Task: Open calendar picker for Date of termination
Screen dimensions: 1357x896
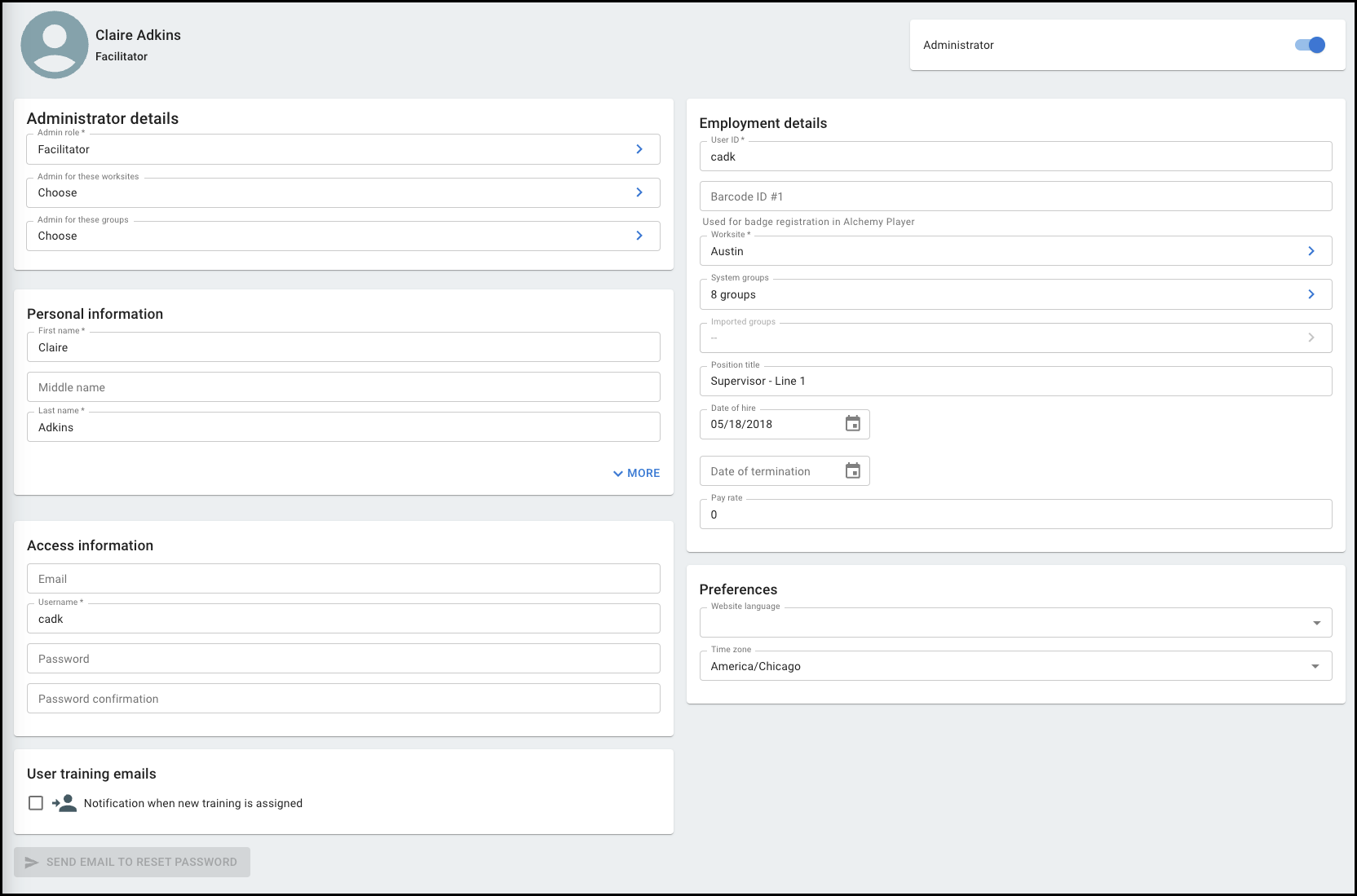Action: click(852, 471)
